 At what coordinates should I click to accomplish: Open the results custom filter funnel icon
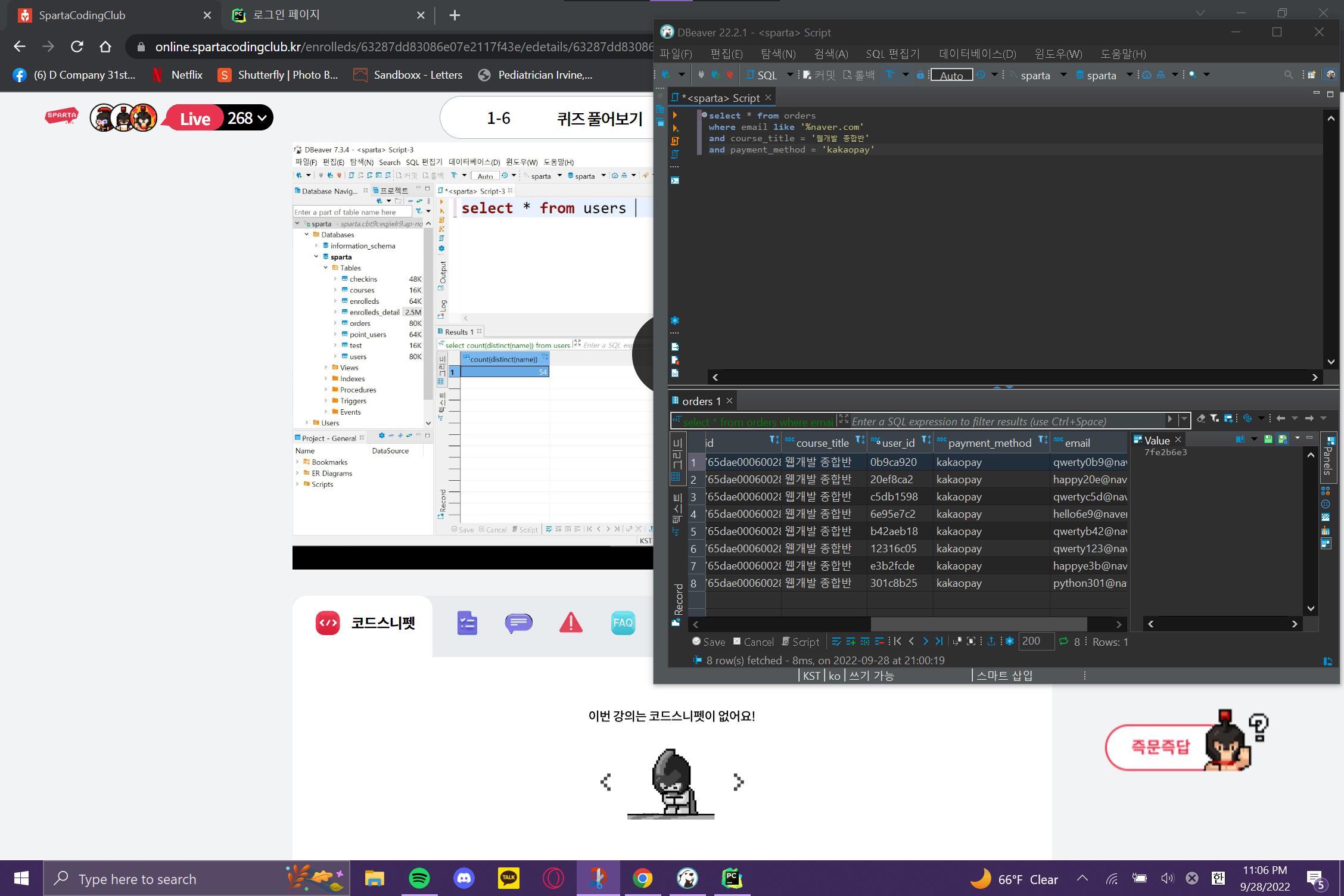point(1215,419)
